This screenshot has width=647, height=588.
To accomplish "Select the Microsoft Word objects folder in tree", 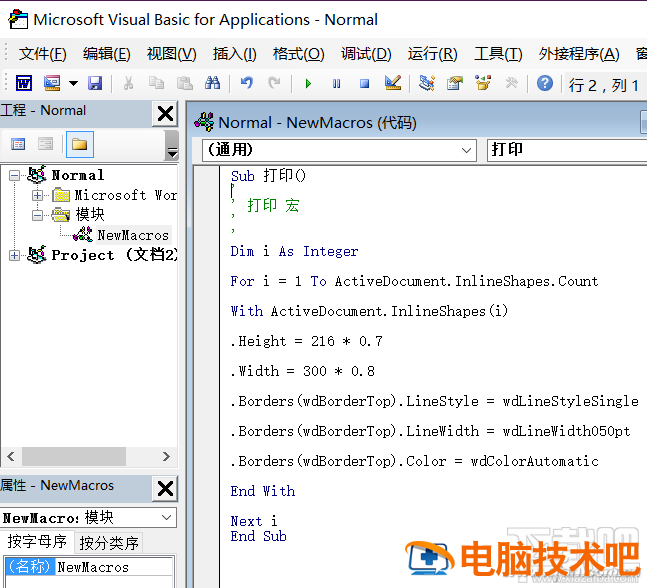I will (125, 195).
